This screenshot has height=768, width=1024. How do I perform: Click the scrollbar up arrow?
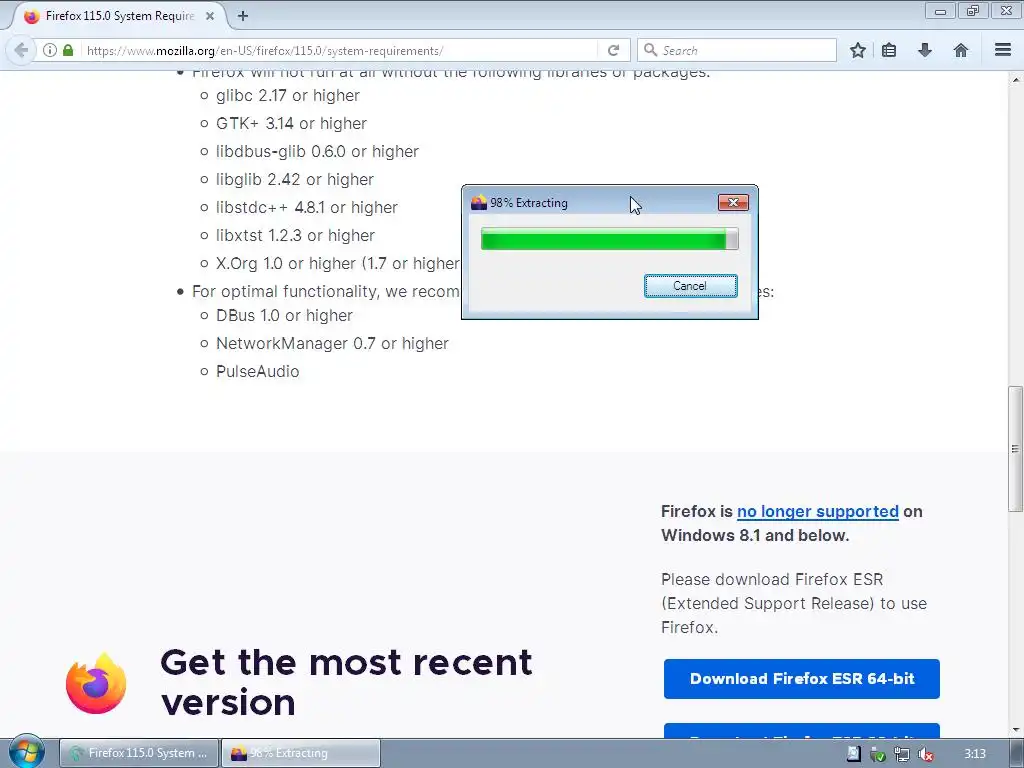click(1015, 80)
